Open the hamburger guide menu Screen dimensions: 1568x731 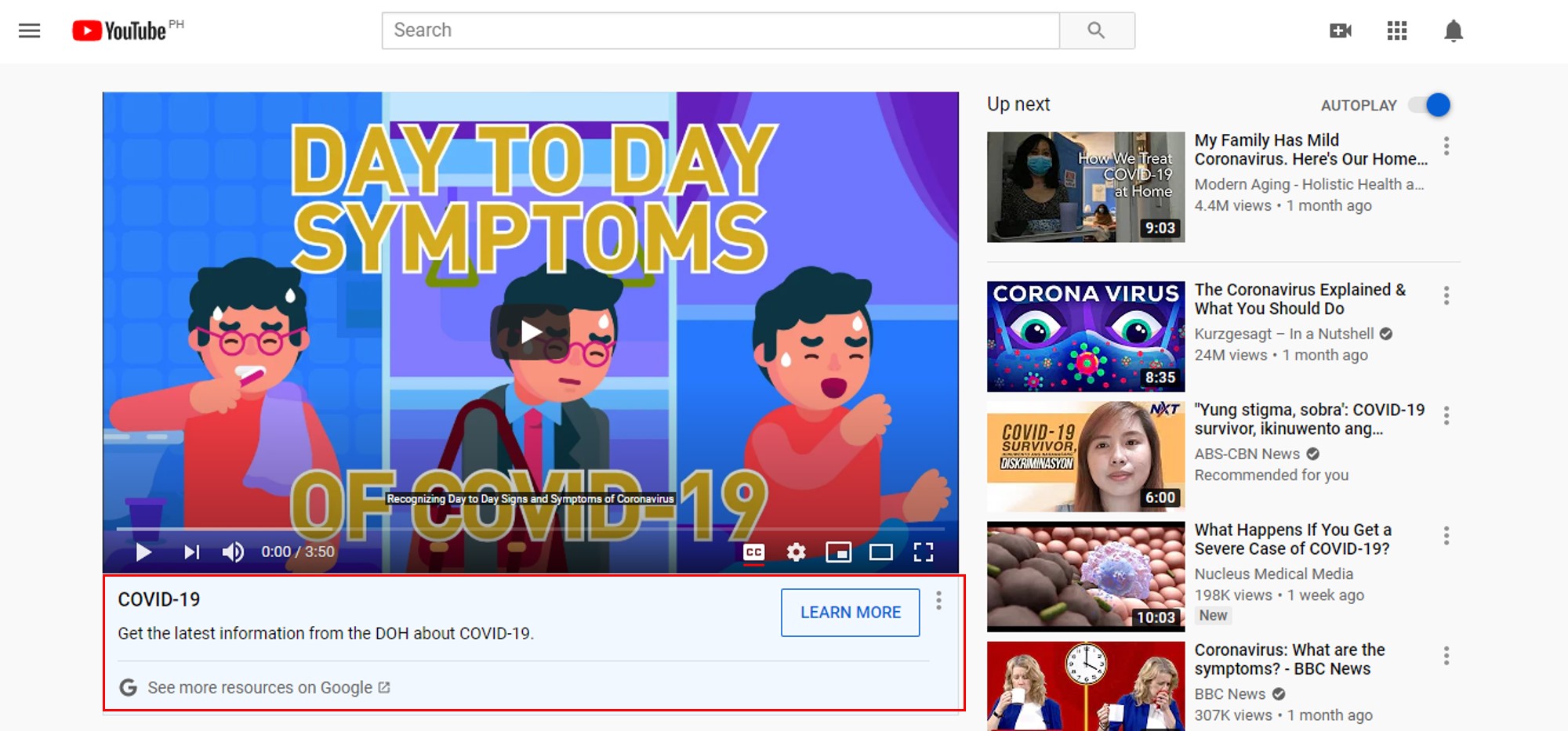tap(30, 31)
